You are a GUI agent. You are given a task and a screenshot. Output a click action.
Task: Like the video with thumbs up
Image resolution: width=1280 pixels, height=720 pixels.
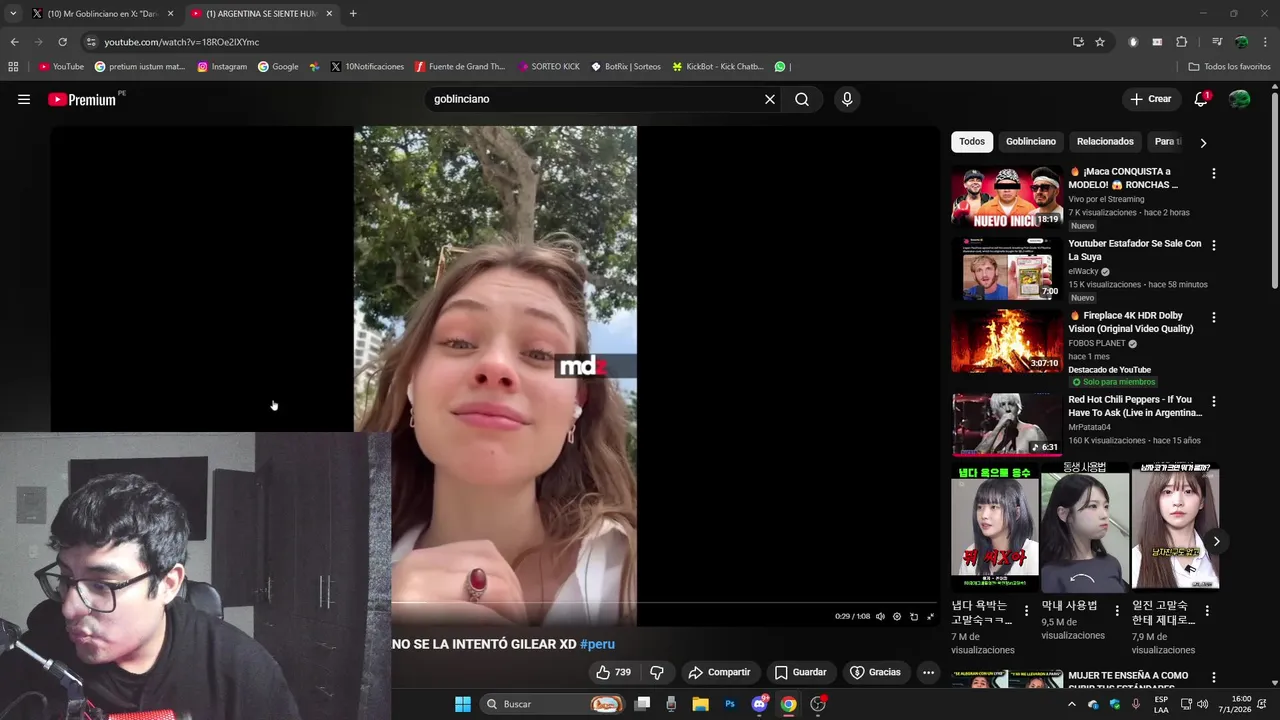click(x=613, y=672)
